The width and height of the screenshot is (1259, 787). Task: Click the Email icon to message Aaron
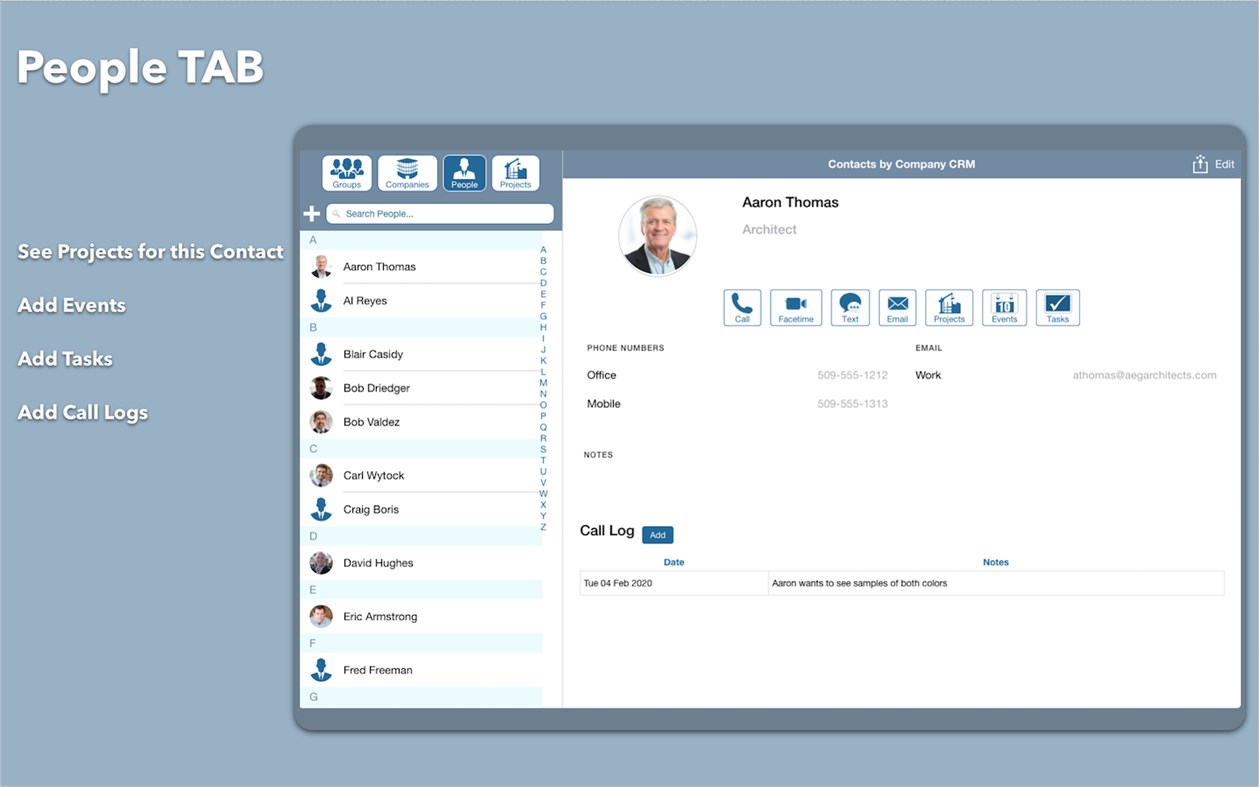coord(896,308)
